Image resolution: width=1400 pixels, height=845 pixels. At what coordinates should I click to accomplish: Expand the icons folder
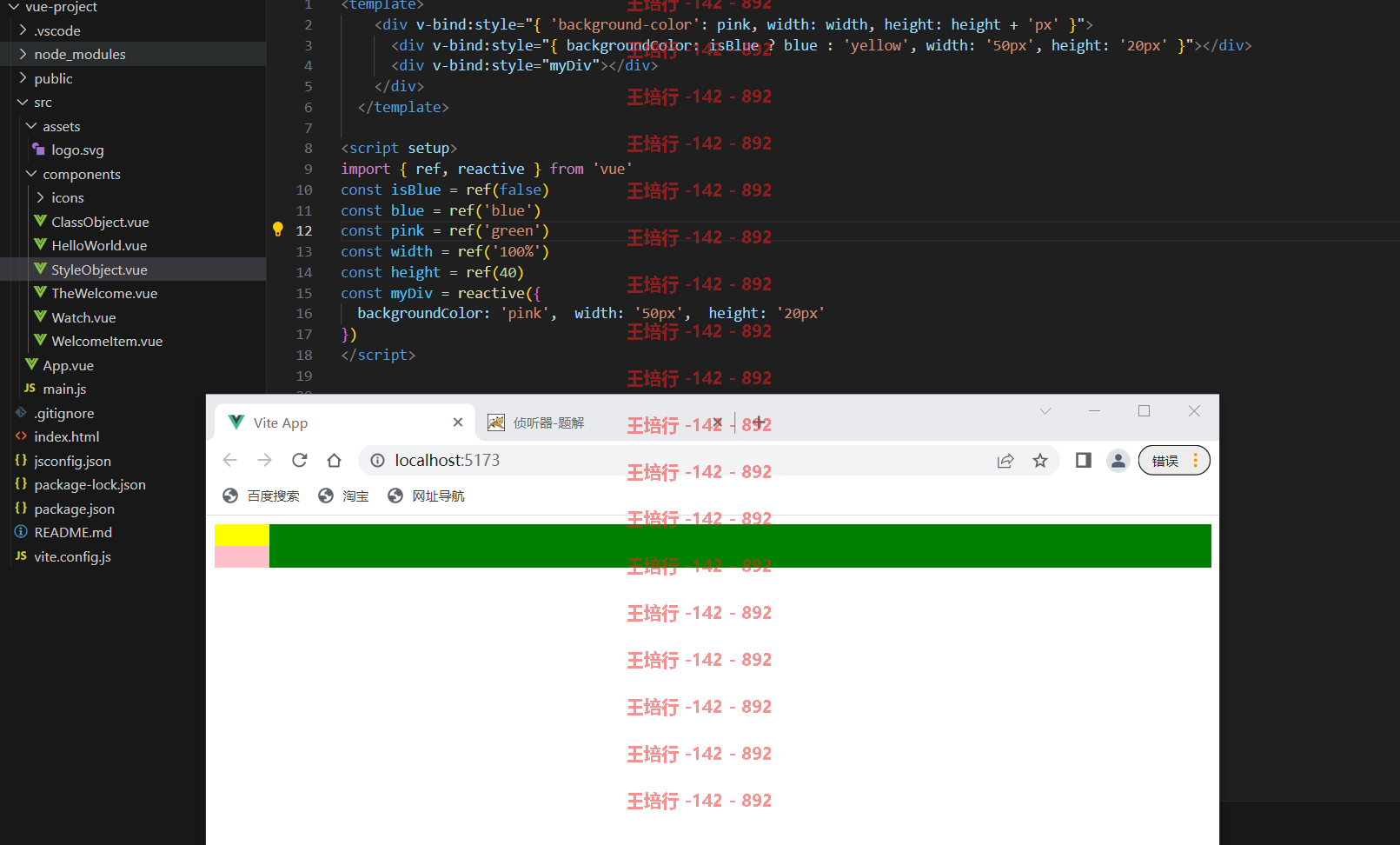[x=40, y=197]
